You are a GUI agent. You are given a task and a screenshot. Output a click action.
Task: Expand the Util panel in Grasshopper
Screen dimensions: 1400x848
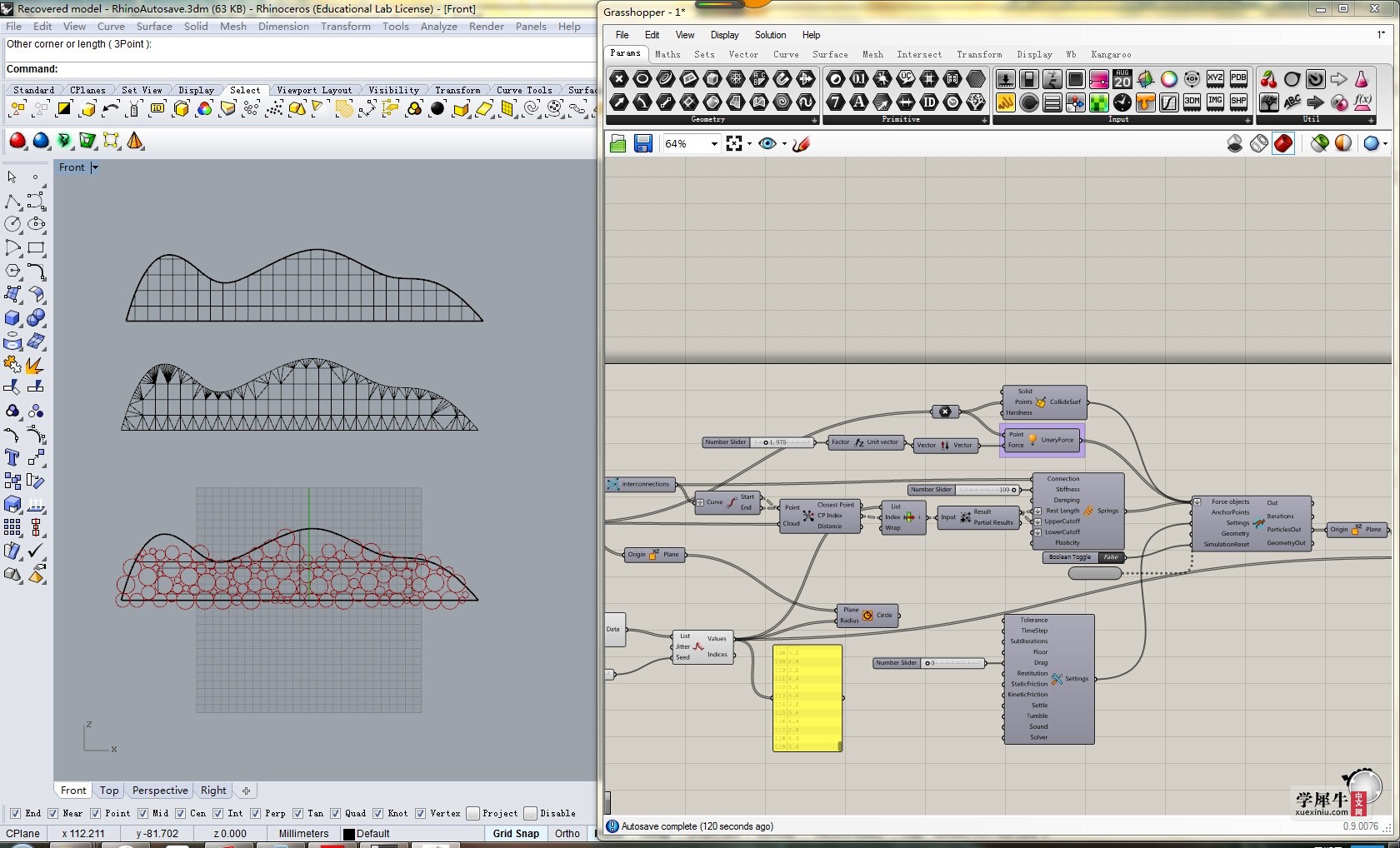point(1372,120)
